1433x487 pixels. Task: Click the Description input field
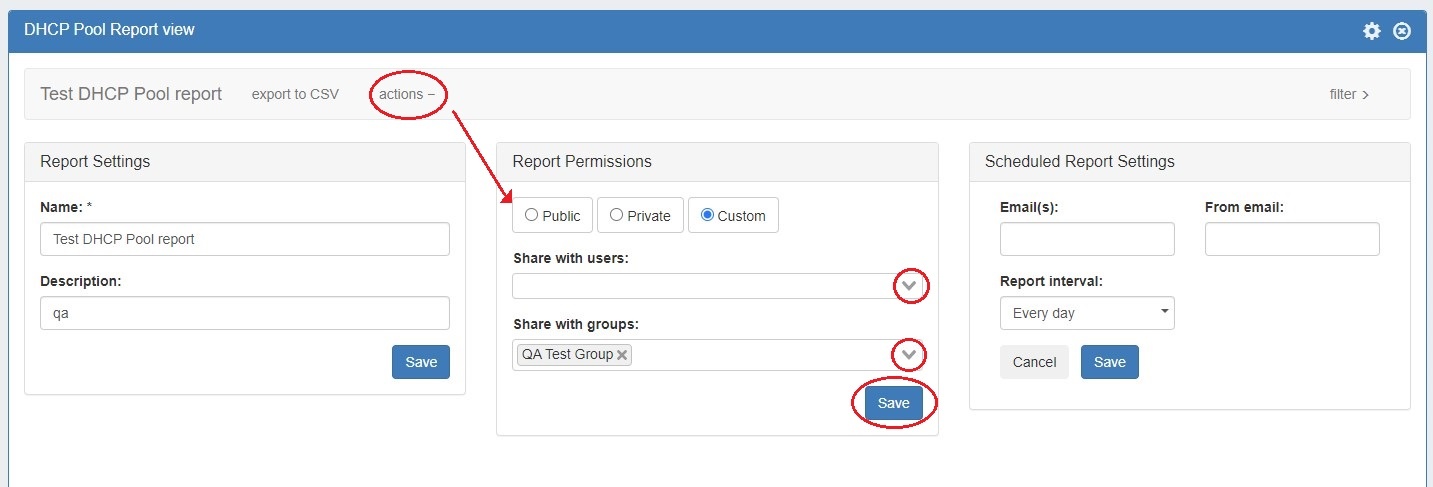245,313
